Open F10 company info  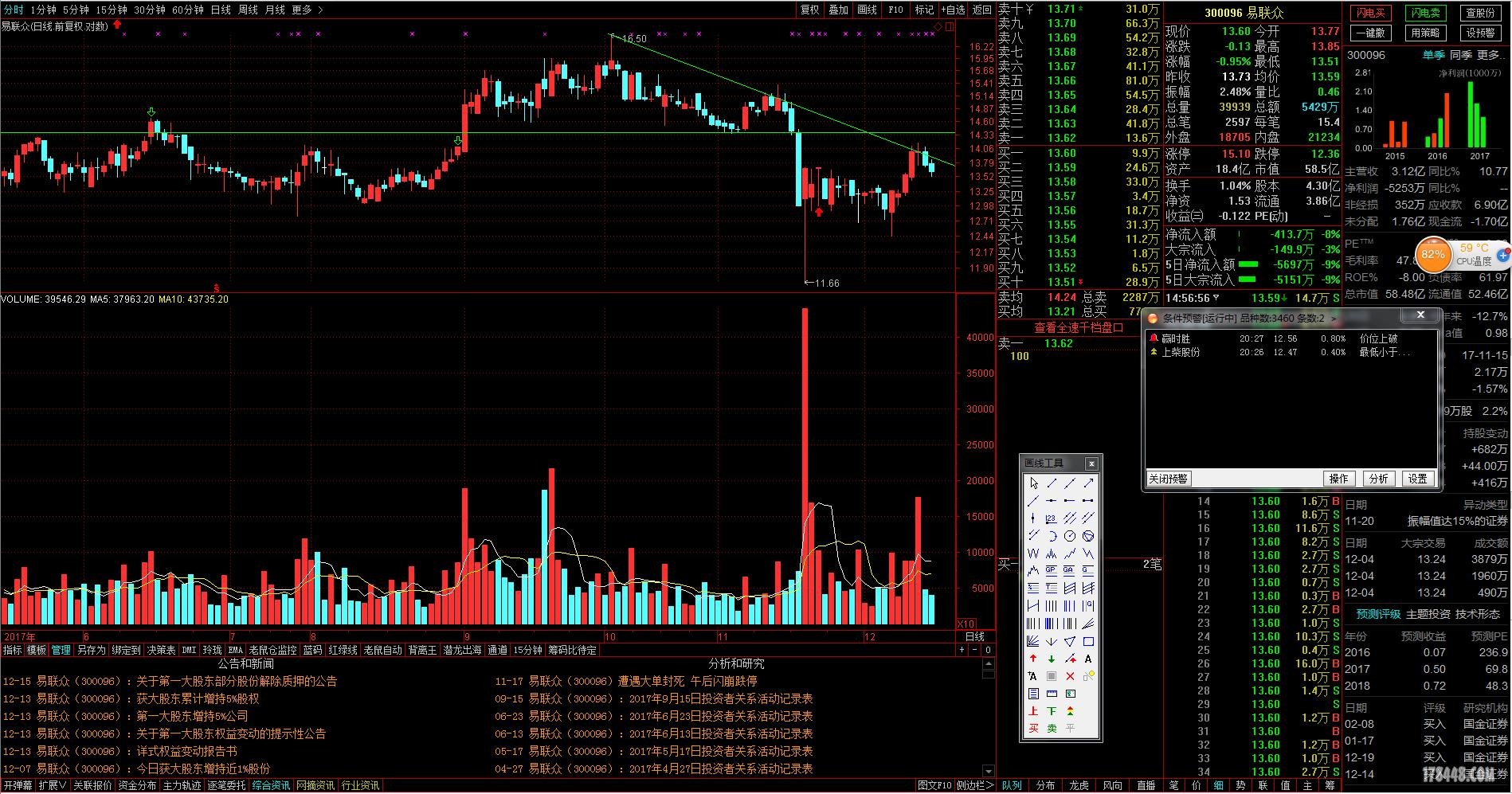tap(896, 10)
